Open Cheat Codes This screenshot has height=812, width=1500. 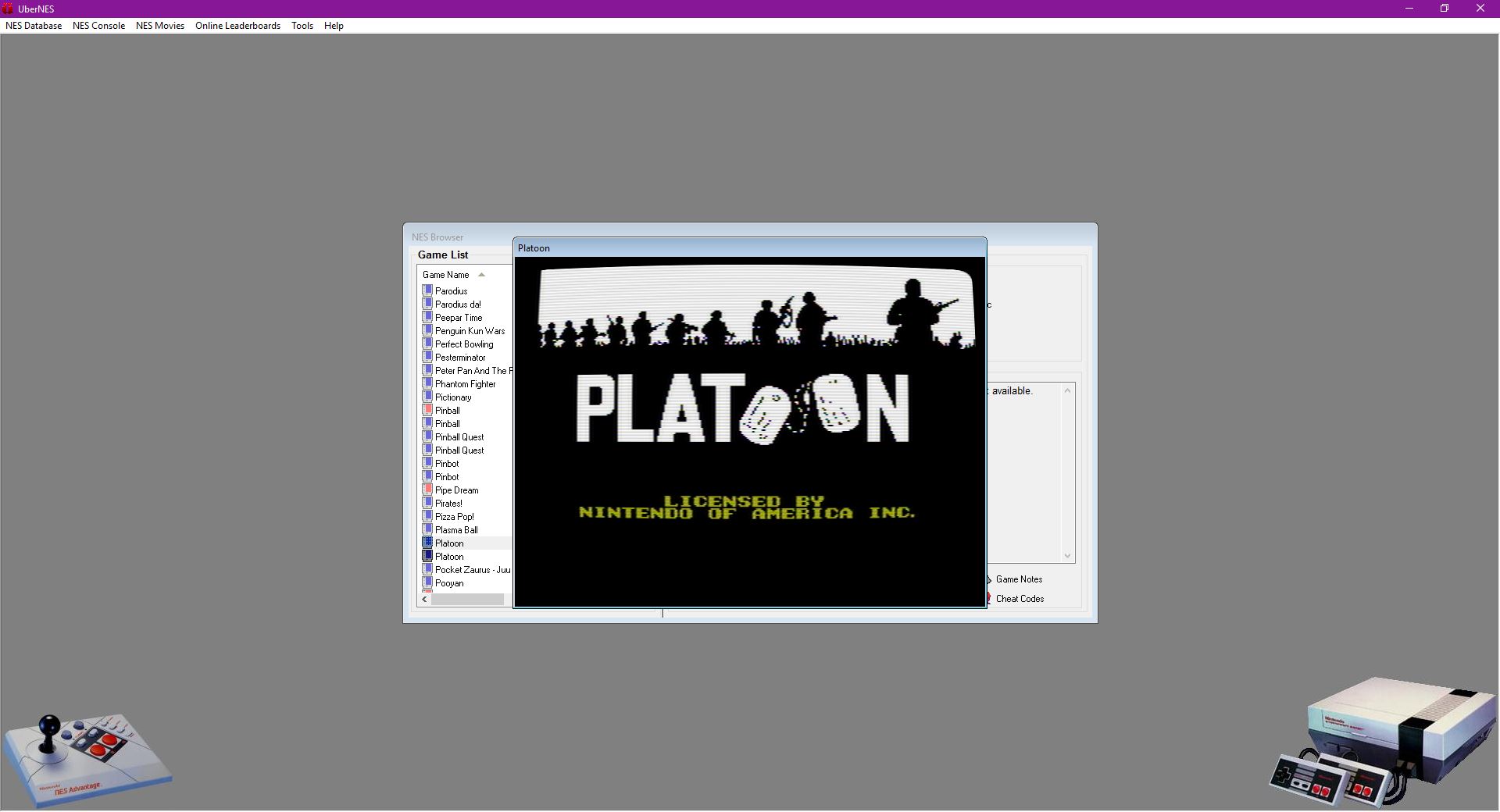coord(1020,599)
